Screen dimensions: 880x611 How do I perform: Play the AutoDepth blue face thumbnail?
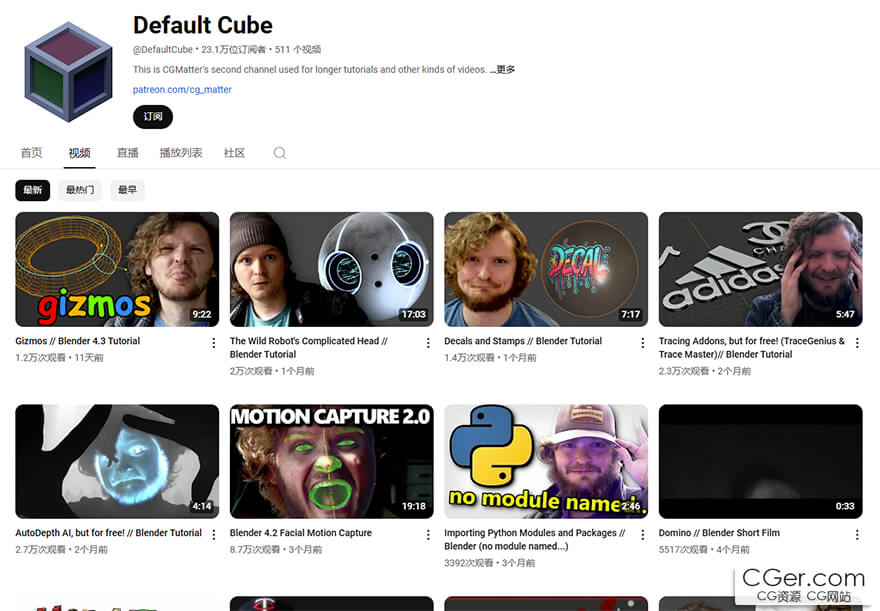[117, 461]
